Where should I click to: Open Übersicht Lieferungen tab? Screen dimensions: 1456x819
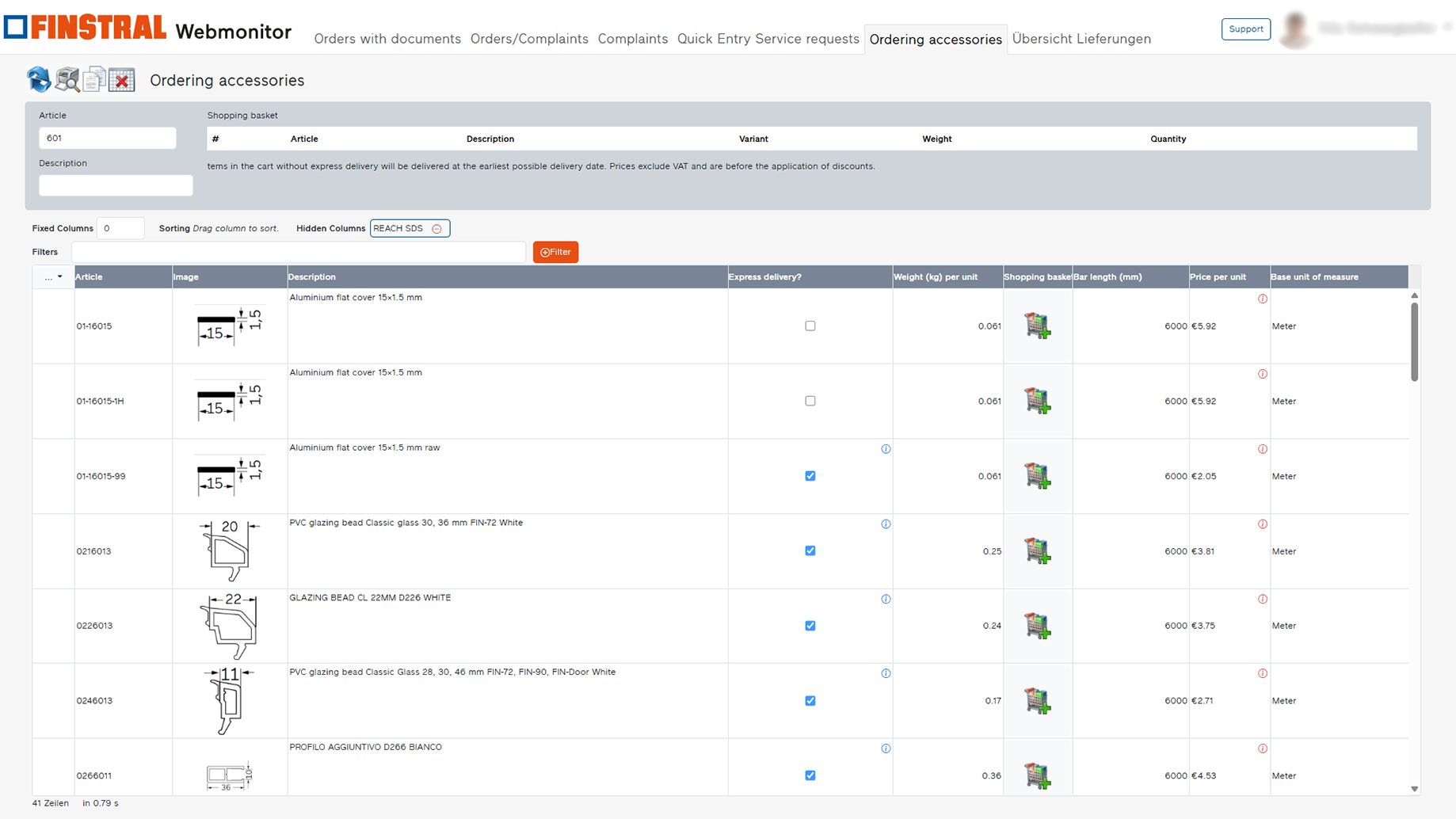1081,39
